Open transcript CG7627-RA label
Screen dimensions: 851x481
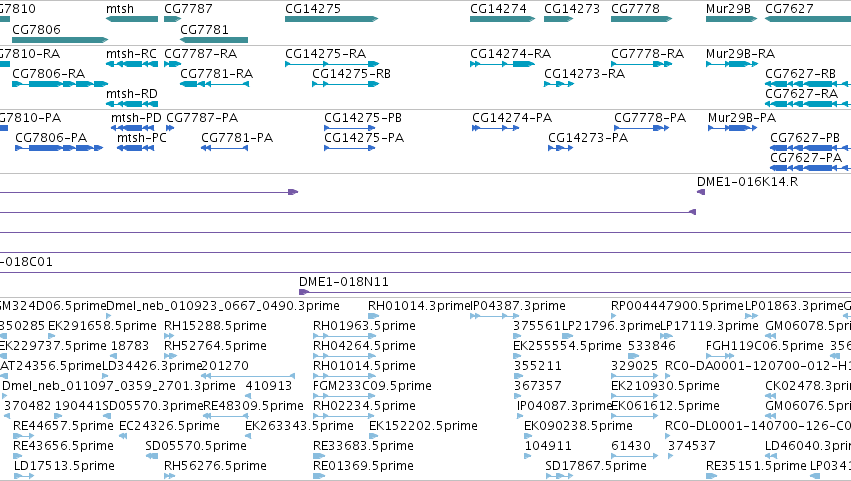[x=802, y=93]
